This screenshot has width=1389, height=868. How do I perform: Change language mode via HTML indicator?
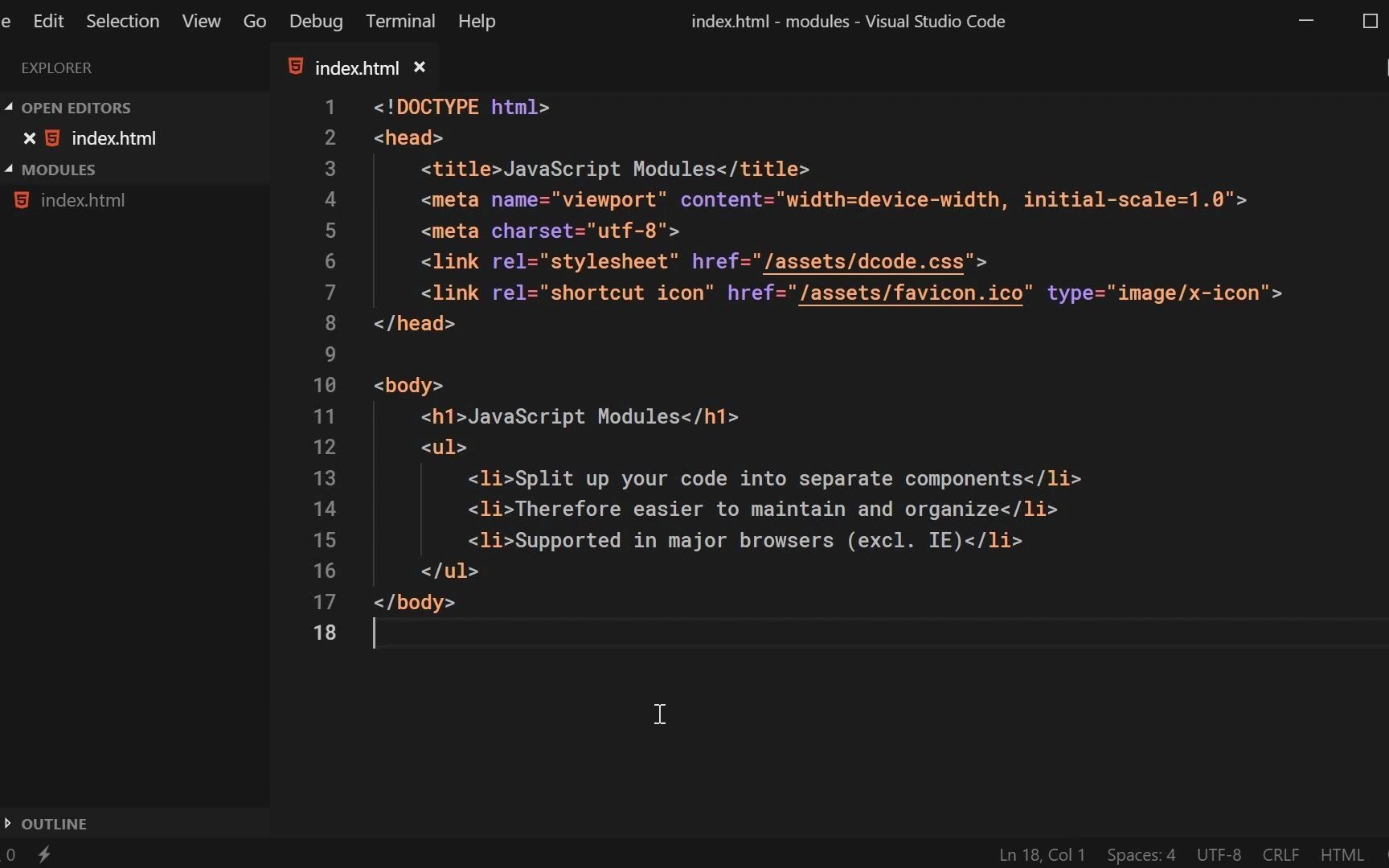[x=1342, y=855]
